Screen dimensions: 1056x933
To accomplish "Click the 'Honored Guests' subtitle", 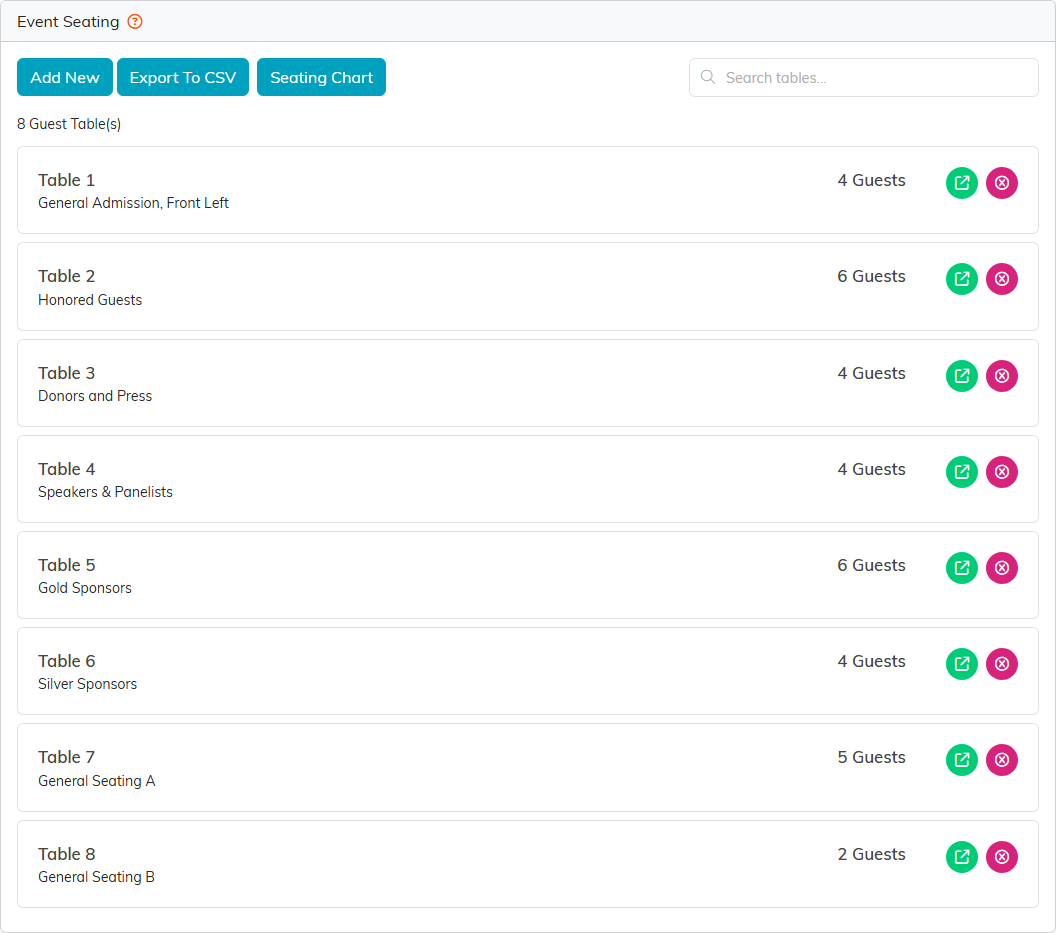I will point(90,300).
